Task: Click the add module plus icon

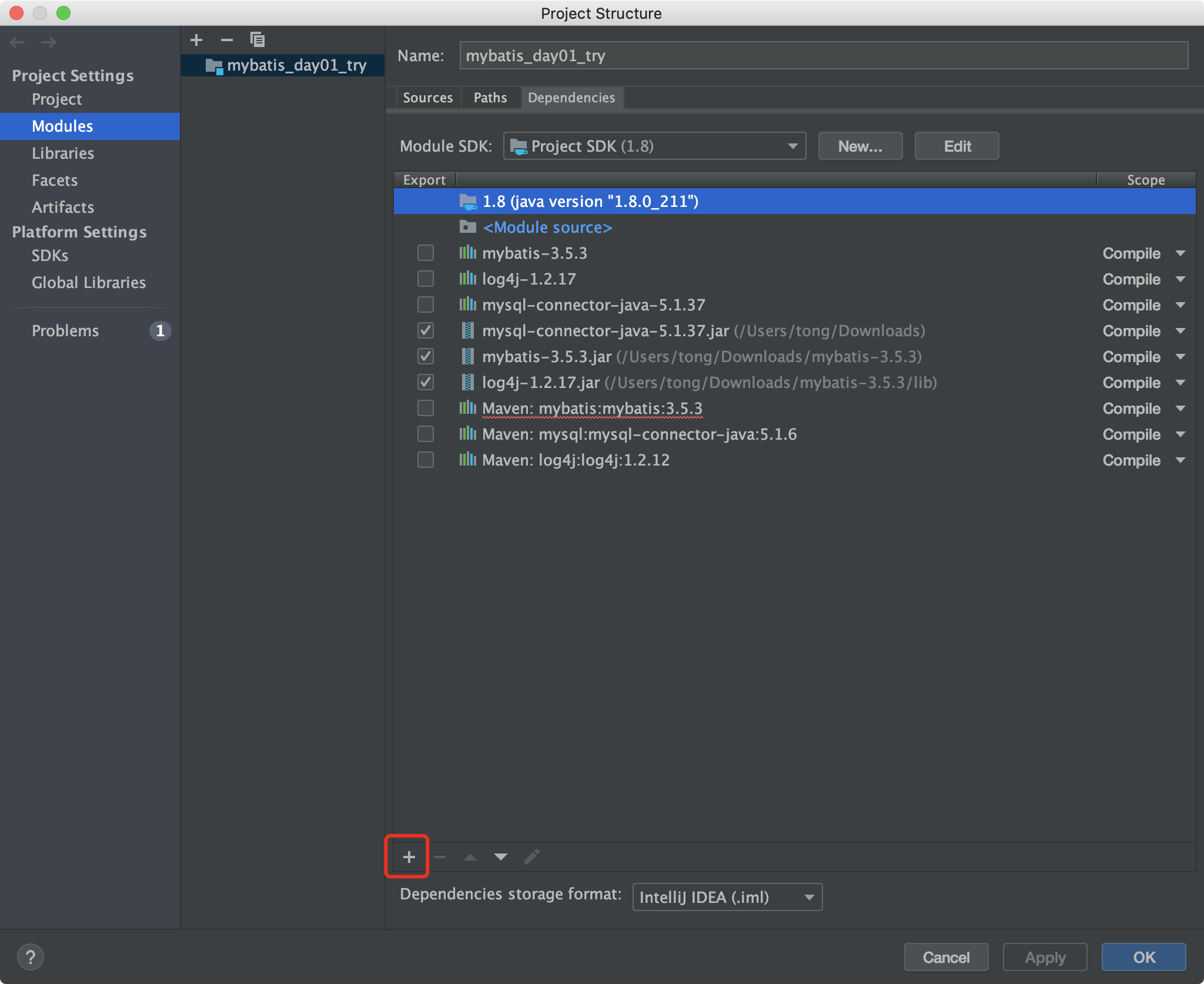Action: click(x=196, y=40)
